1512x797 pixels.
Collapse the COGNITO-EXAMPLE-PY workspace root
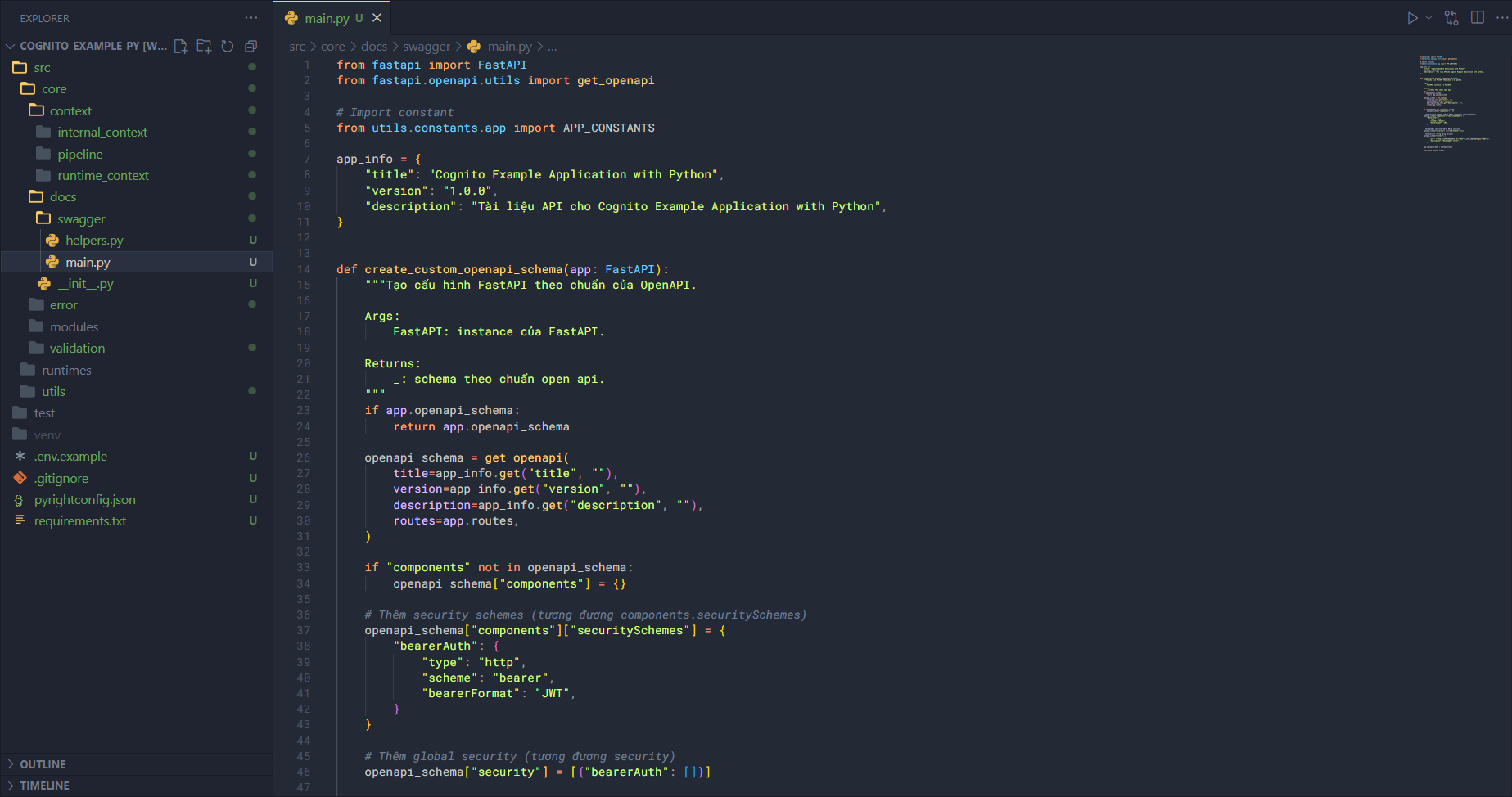click(x=11, y=46)
